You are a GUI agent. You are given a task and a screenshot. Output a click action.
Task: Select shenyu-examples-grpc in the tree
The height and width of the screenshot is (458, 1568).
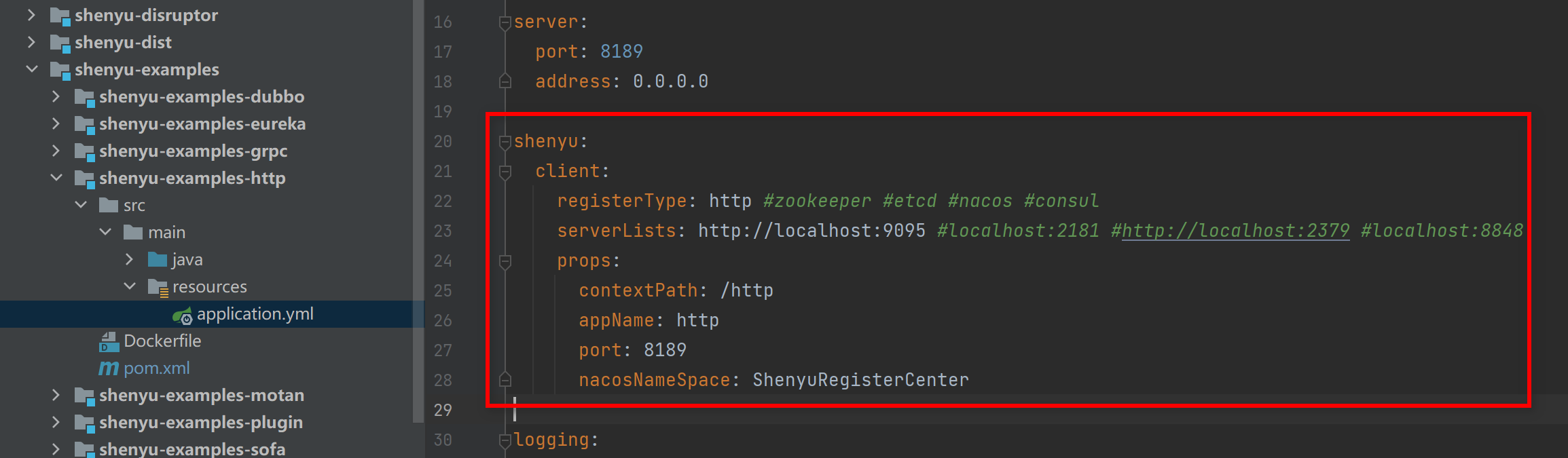(x=193, y=151)
